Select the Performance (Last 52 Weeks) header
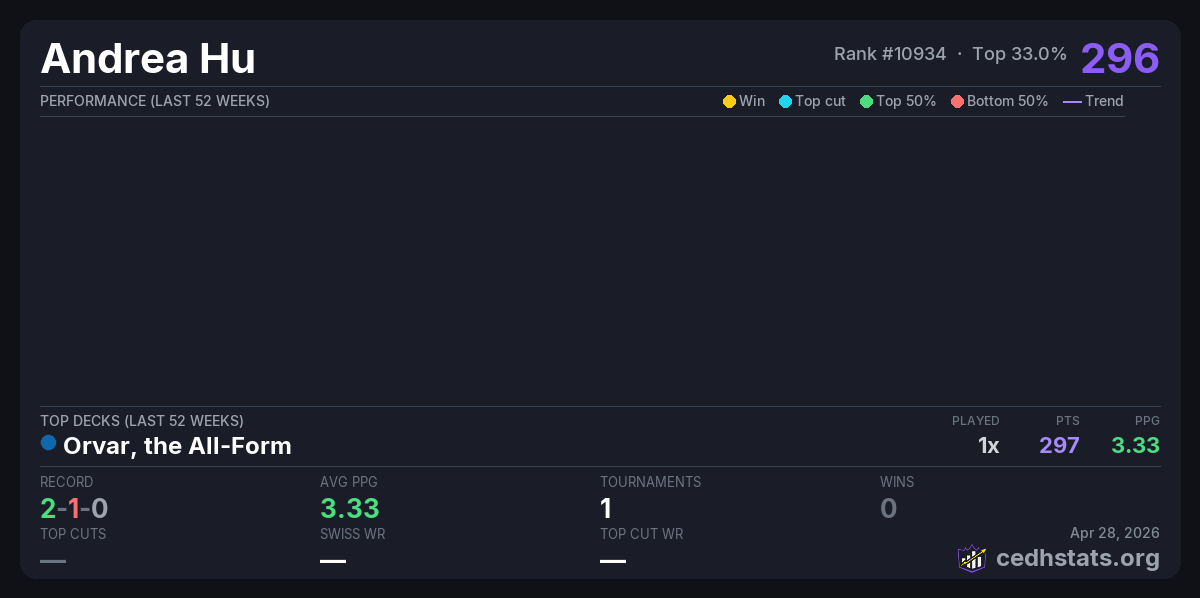The image size is (1200, 598). click(x=155, y=101)
